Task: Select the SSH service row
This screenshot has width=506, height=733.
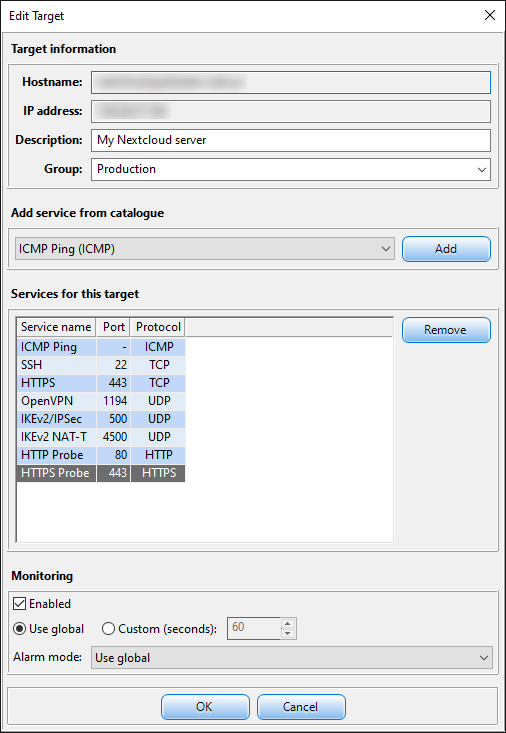Action: click(101, 365)
